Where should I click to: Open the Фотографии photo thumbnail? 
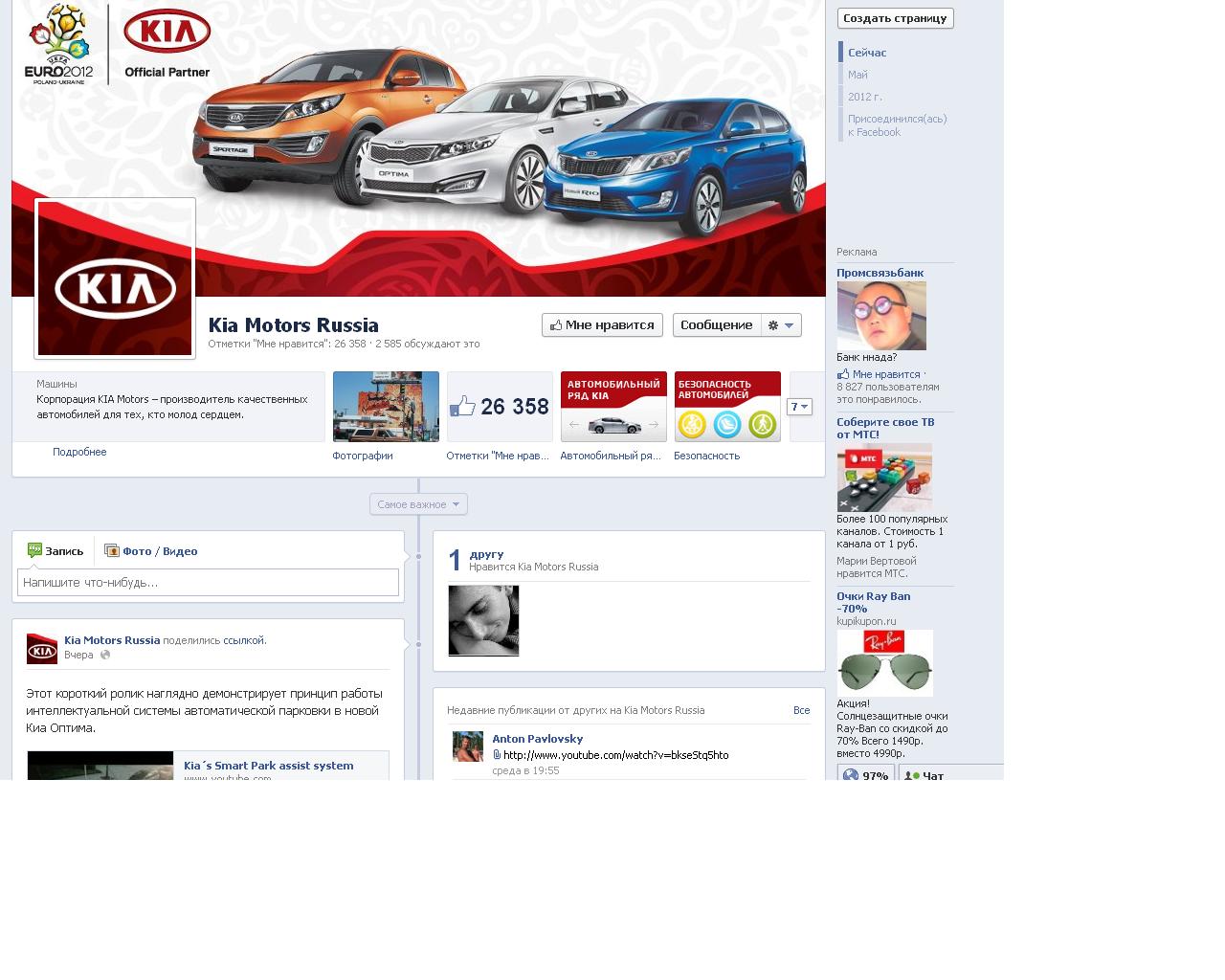386,407
